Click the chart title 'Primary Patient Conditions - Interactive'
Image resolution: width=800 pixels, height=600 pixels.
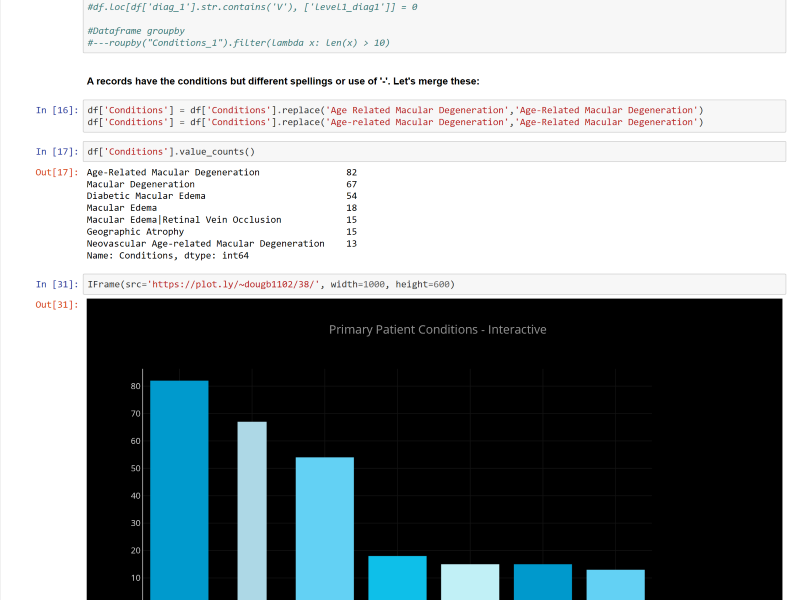pyautogui.click(x=437, y=330)
